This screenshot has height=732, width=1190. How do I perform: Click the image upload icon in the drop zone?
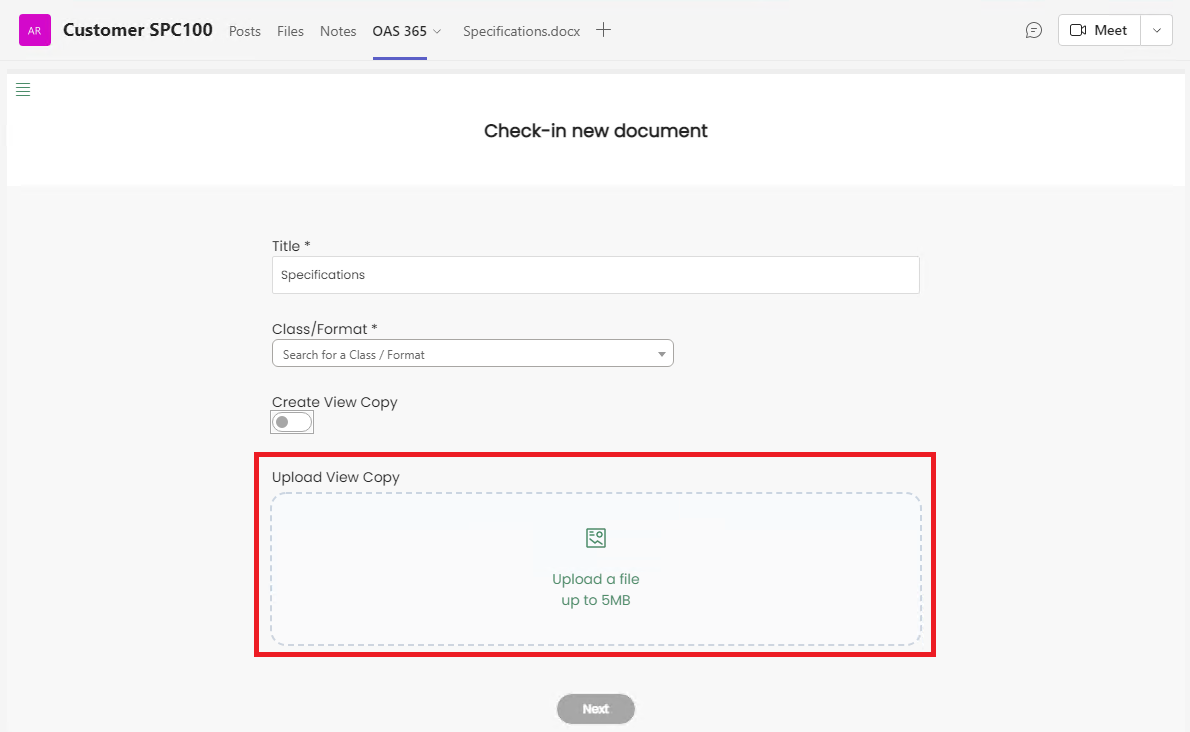point(596,538)
